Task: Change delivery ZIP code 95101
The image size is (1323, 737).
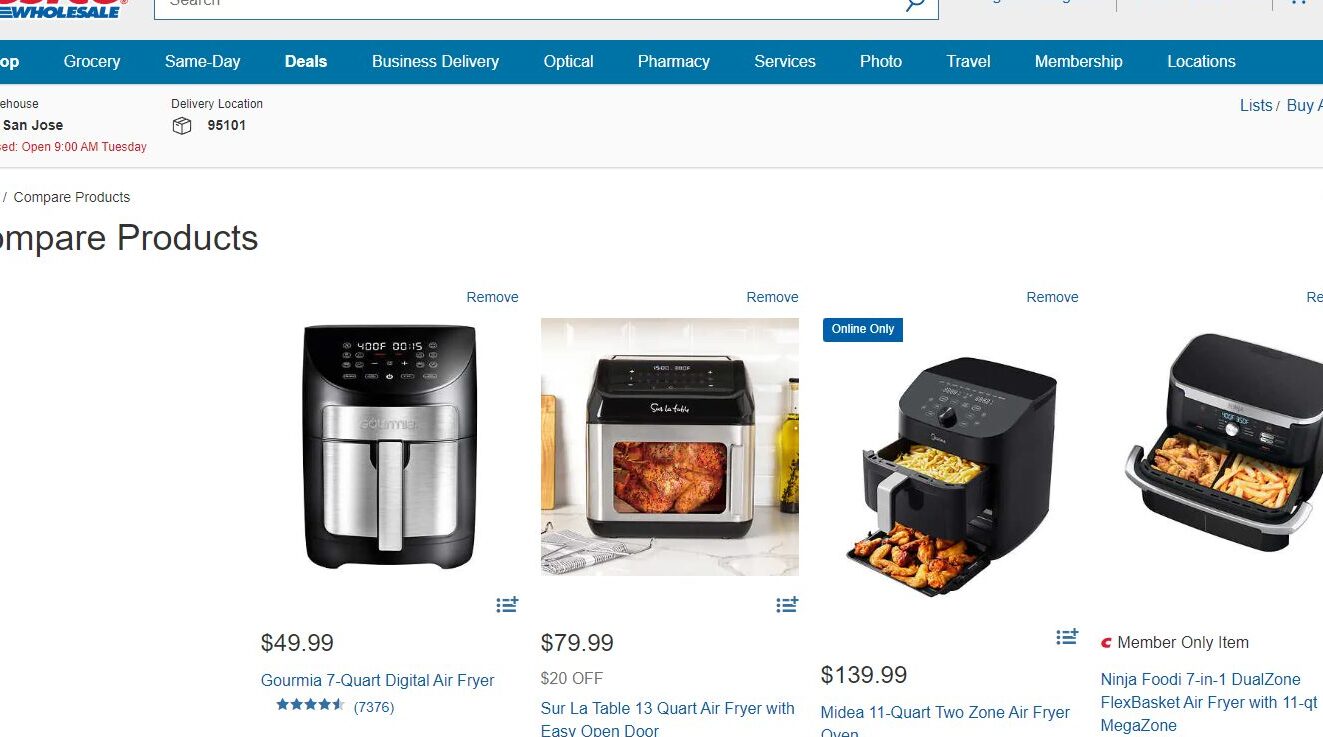Action: click(226, 125)
